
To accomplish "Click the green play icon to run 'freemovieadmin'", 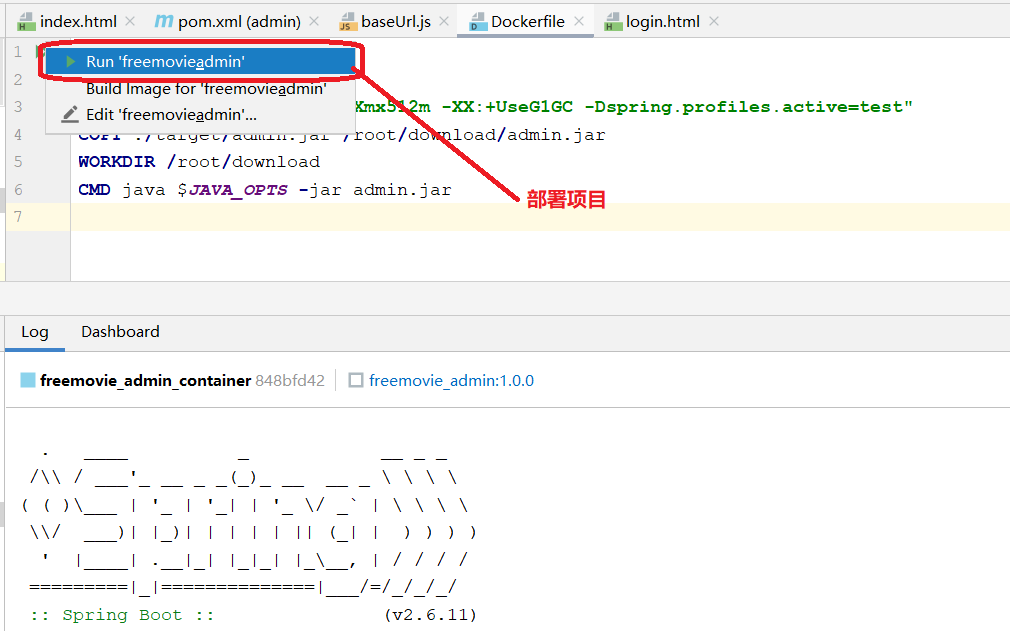I will [x=70, y=62].
